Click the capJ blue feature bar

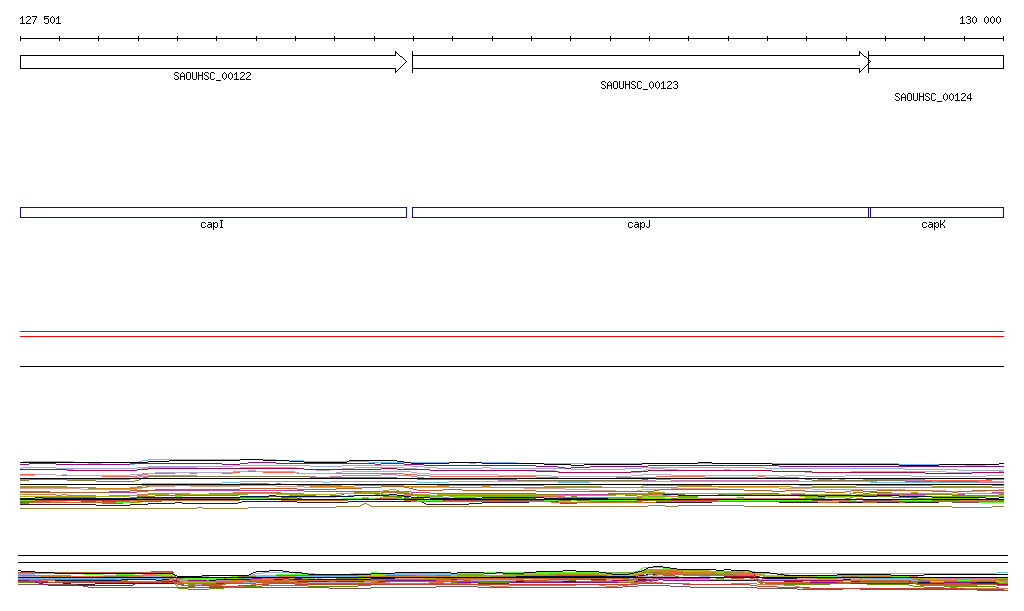coord(640,212)
